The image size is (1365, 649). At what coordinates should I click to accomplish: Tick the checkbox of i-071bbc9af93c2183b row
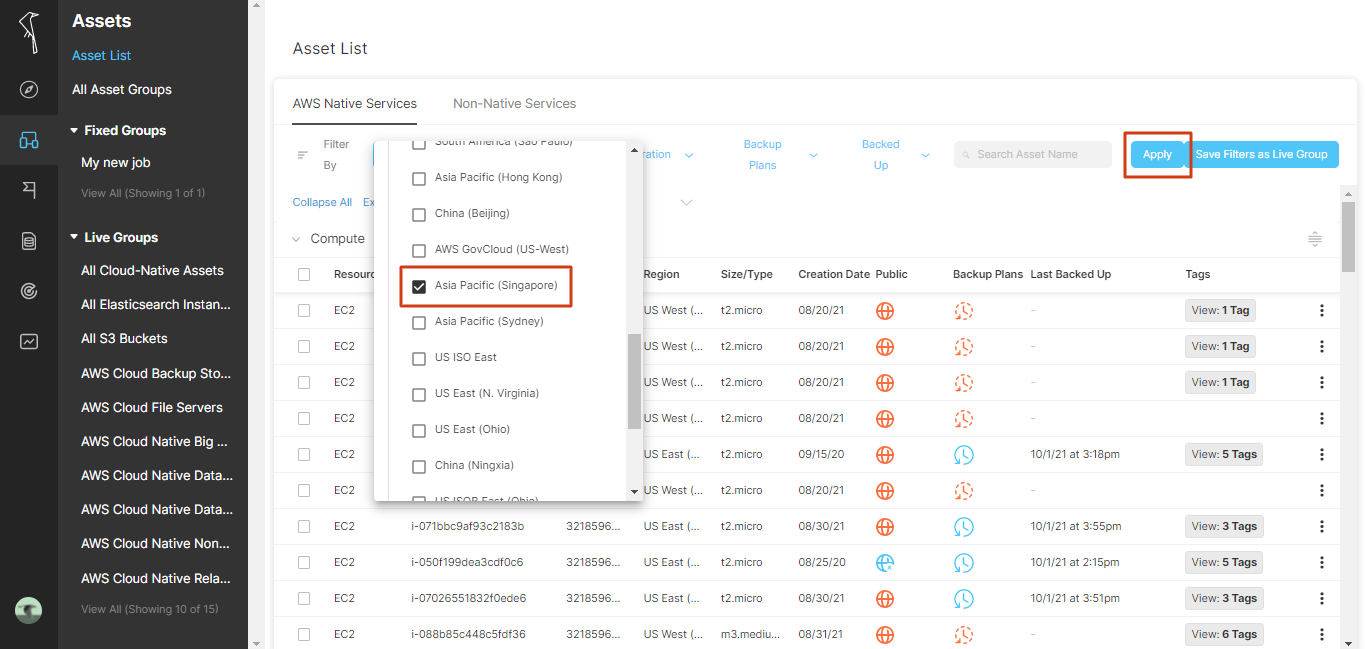click(304, 526)
